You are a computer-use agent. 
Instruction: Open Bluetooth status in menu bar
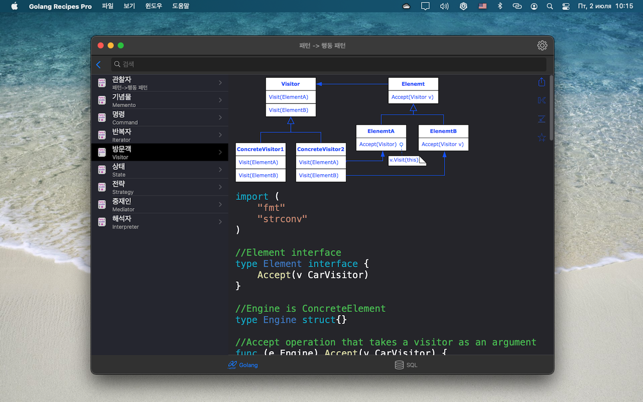[500, 6]
